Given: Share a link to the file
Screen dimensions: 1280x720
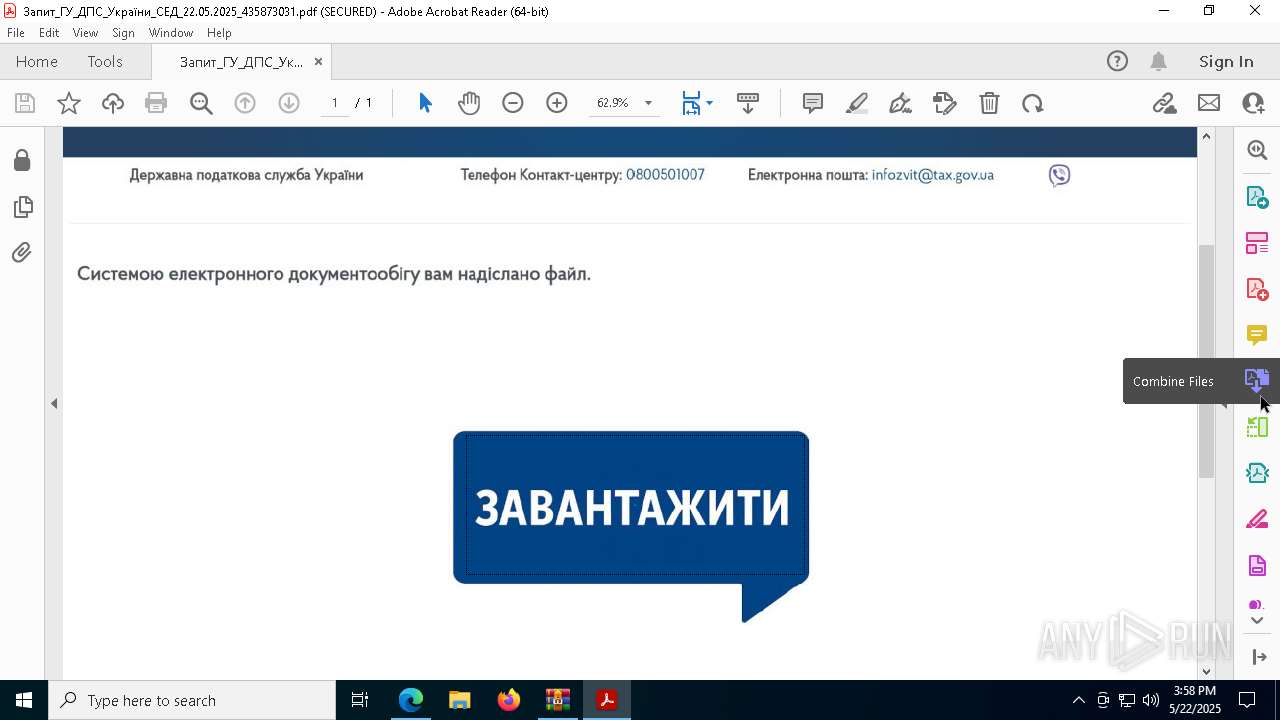Looking at the screenshot, I should pyautogui.click(x=1164, y=103).
